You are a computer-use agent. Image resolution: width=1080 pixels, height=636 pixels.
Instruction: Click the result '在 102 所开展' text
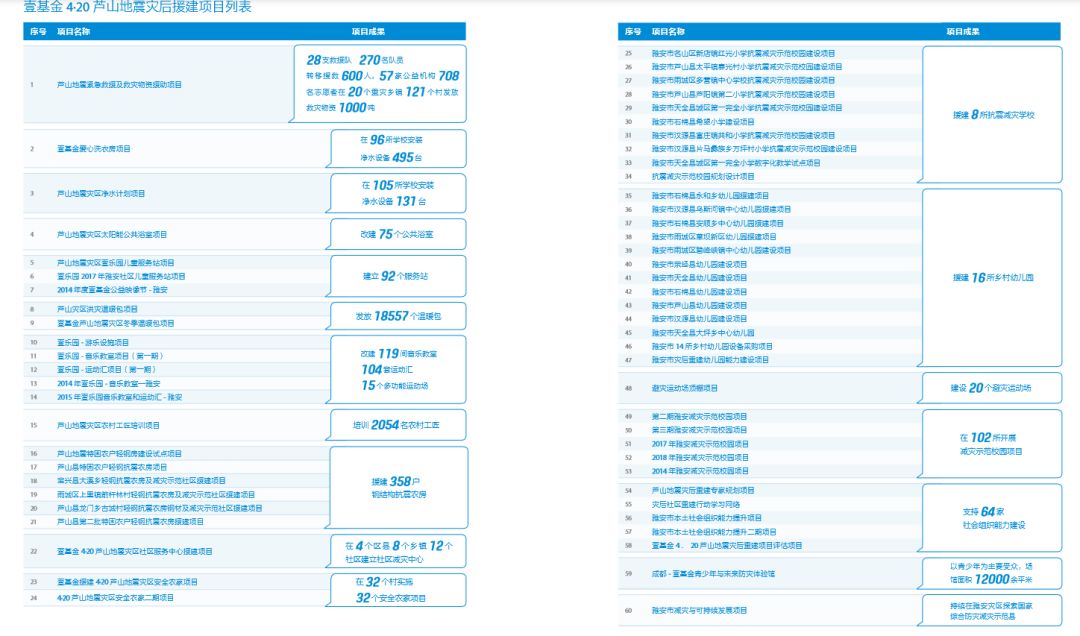click(x=988, y=438)
